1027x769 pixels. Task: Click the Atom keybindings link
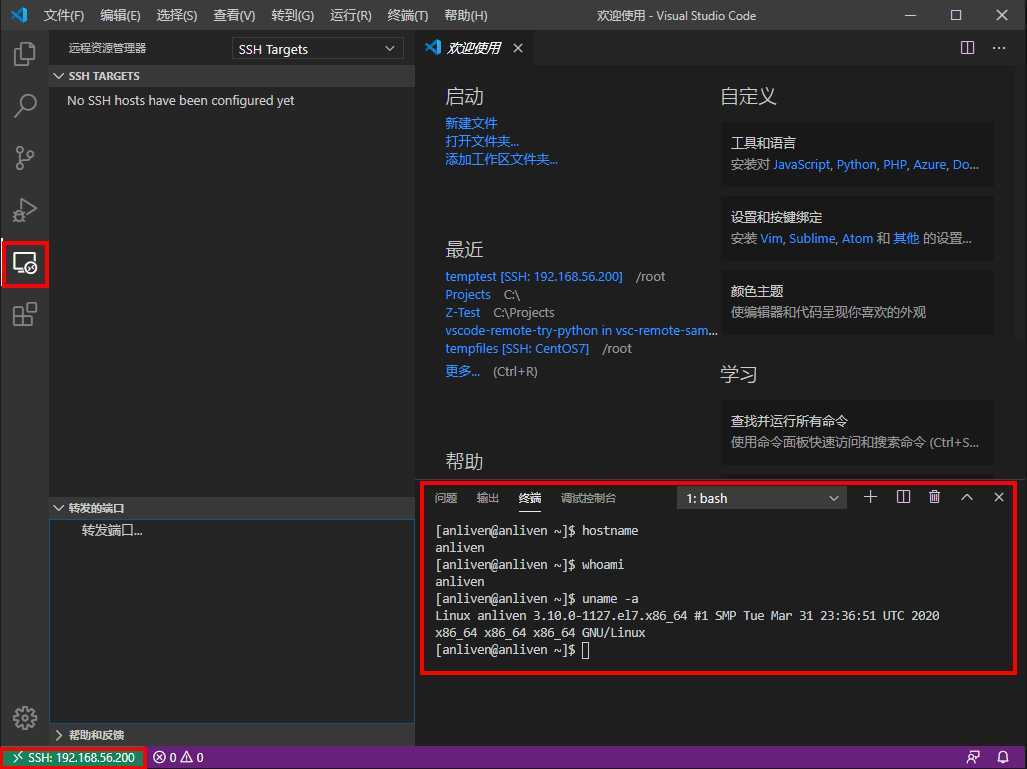857,238
